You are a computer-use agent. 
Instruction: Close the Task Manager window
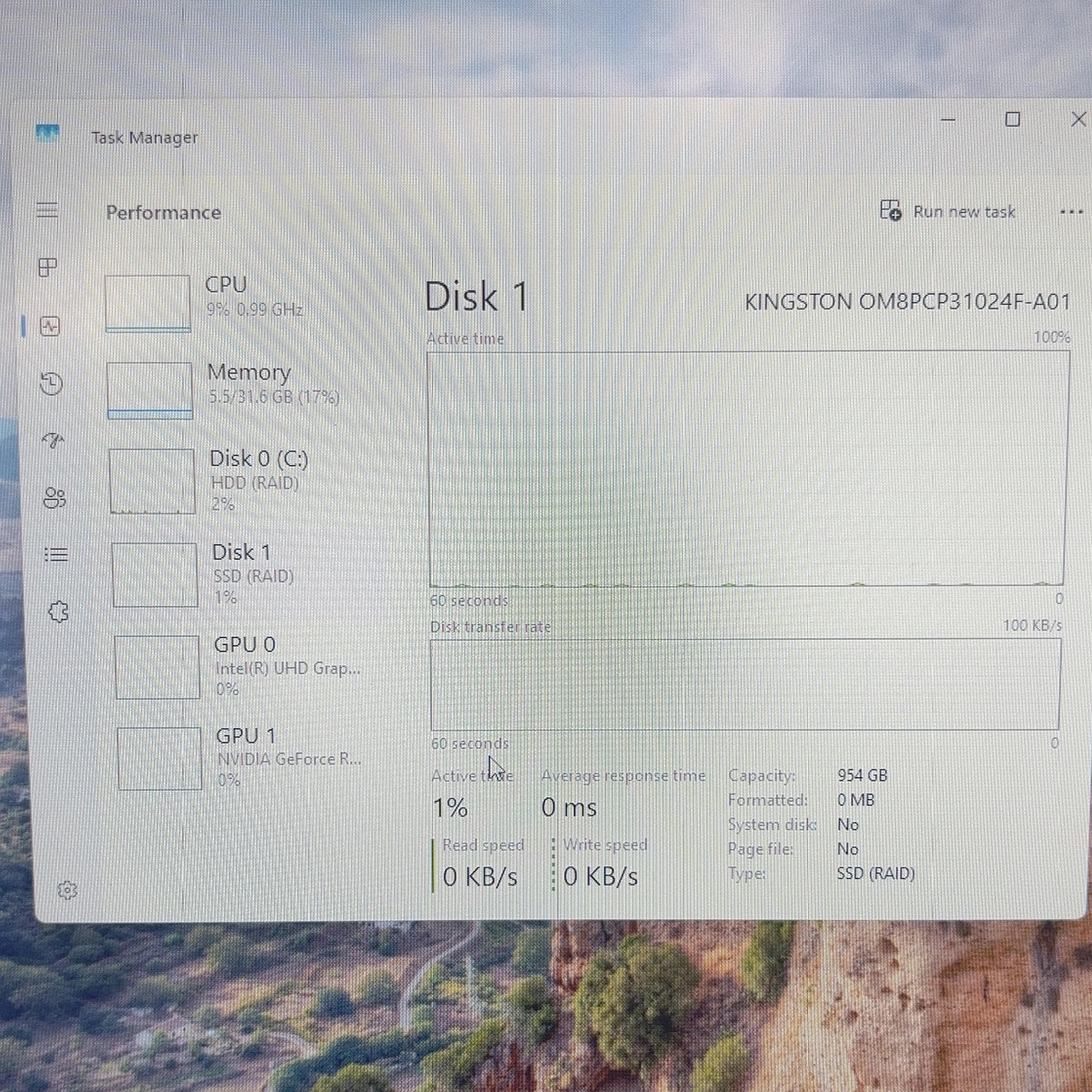coord(1078,118)
